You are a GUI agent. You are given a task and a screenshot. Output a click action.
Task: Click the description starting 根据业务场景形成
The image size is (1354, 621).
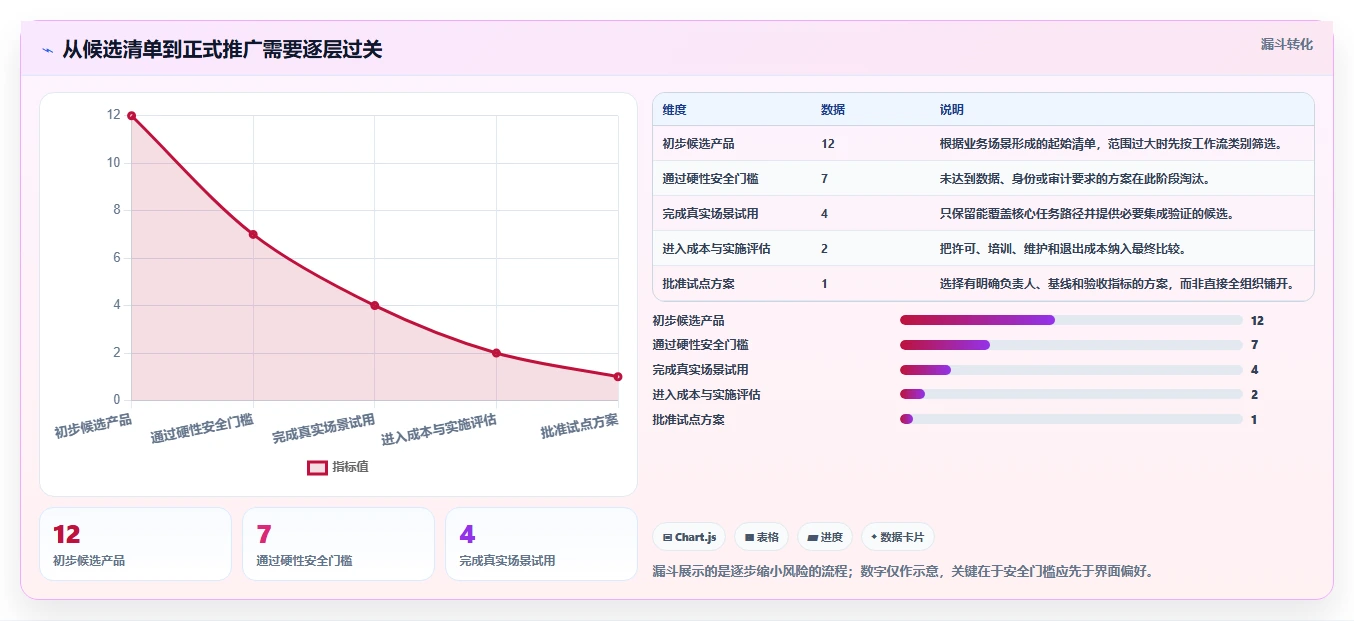click(x=1111, y=144)
